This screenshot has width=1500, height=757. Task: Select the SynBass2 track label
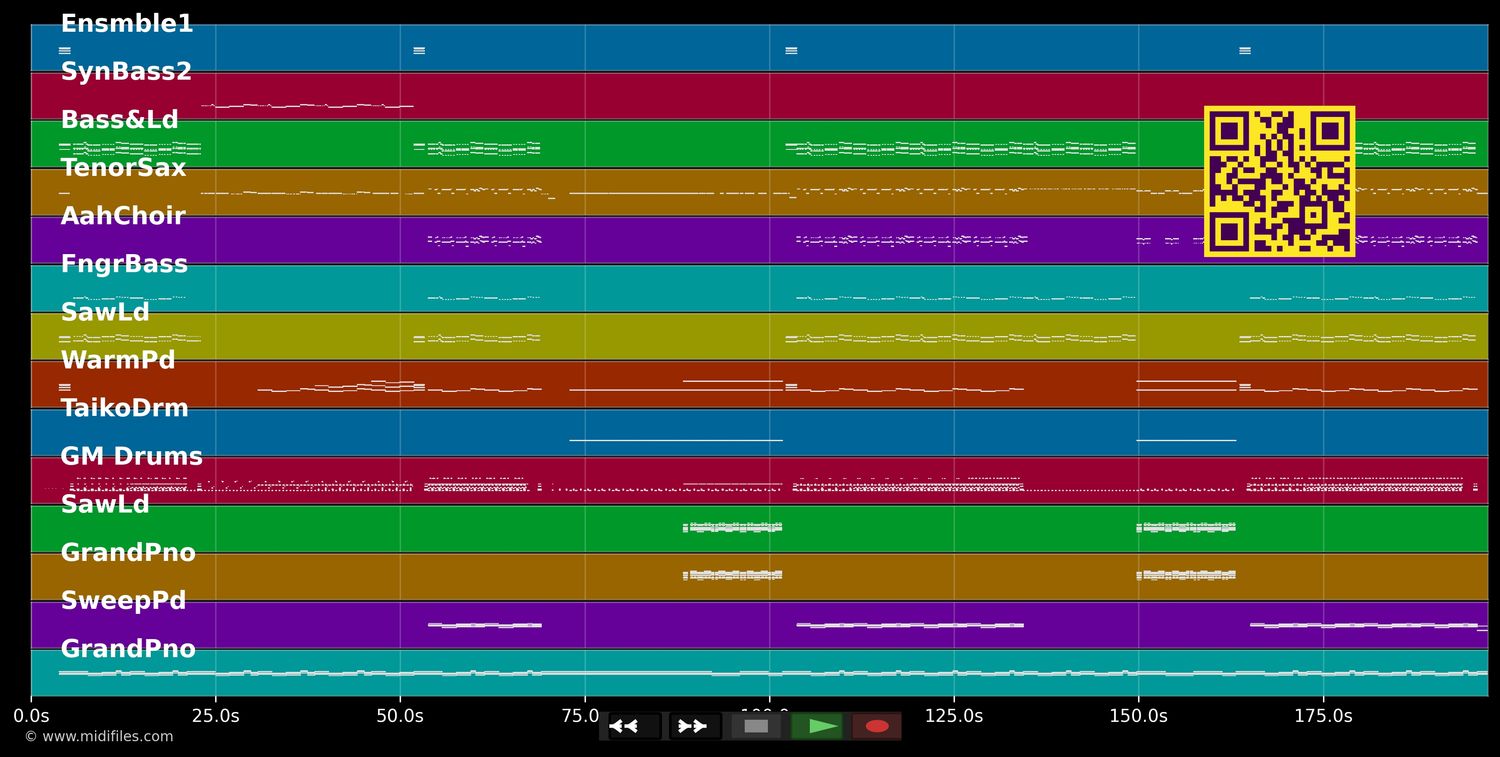(126, 72)
